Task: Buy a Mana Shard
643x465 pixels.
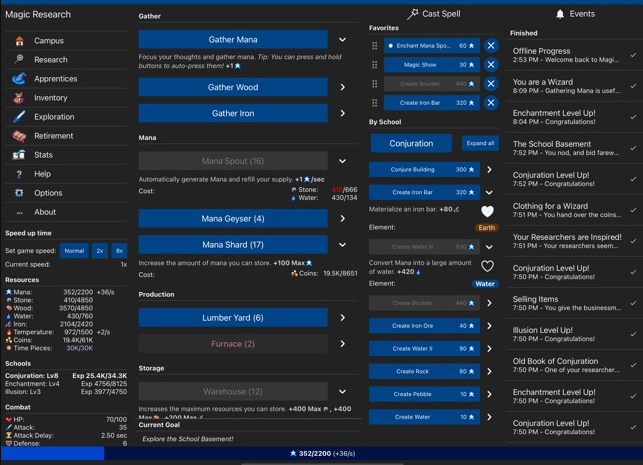Action: click(233, 245)
